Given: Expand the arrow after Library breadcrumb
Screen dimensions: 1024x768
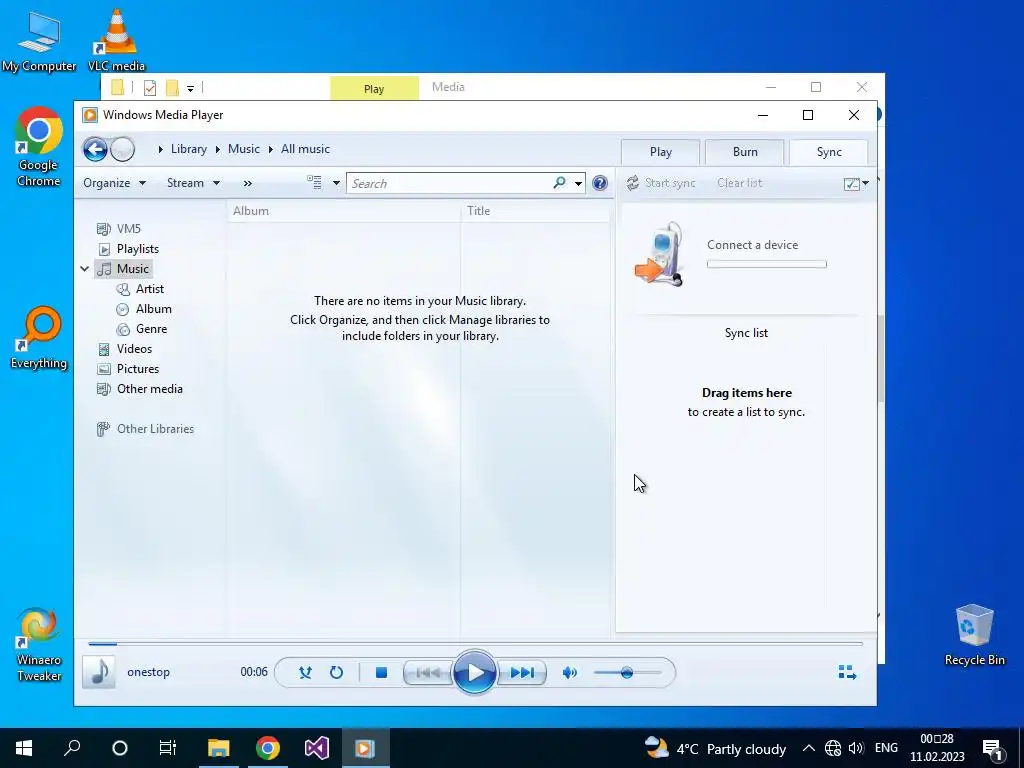Looking at the screenshot, I should point(217,150).
